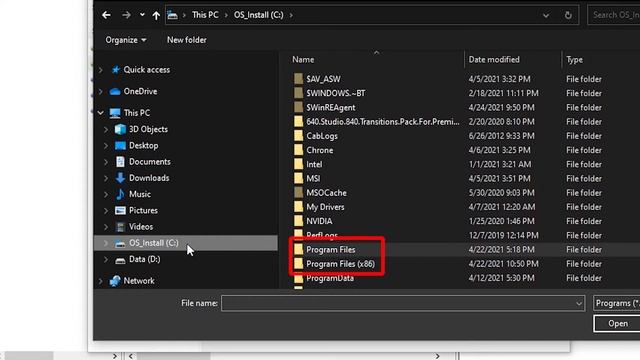The image size is (640, 360).
Task: Open the Organize menu
Action: [125, 40]
